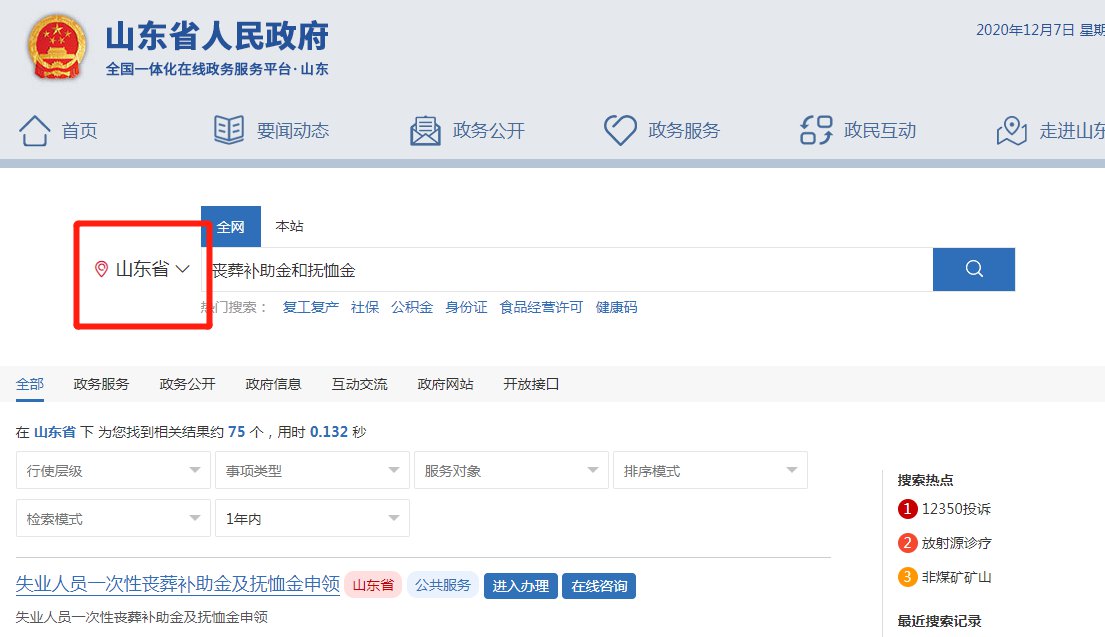Click the date text 2020年12月7日

(x=1025, y=30)
